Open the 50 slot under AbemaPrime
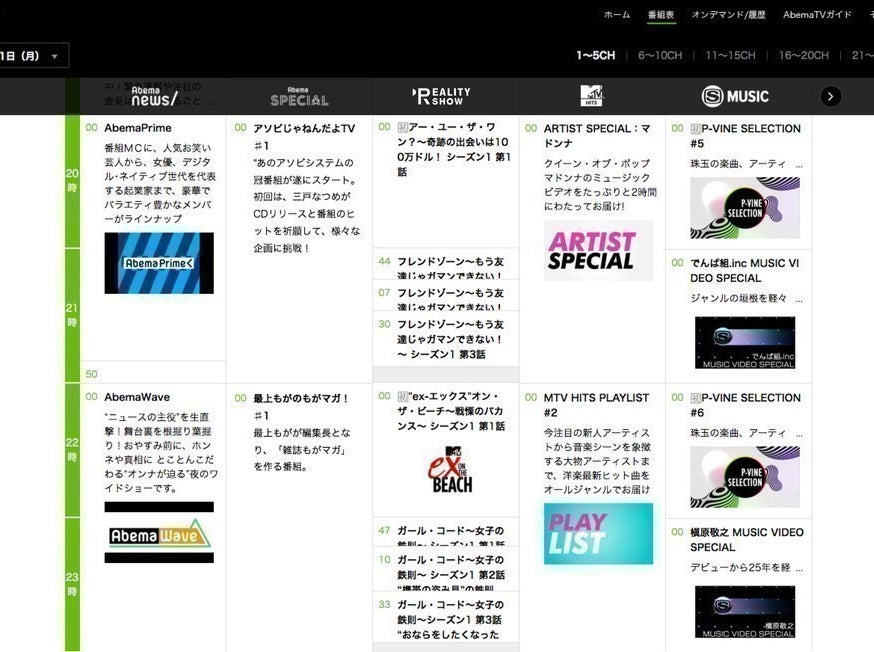Screen dimensions: 874x652 click(153, 373)
